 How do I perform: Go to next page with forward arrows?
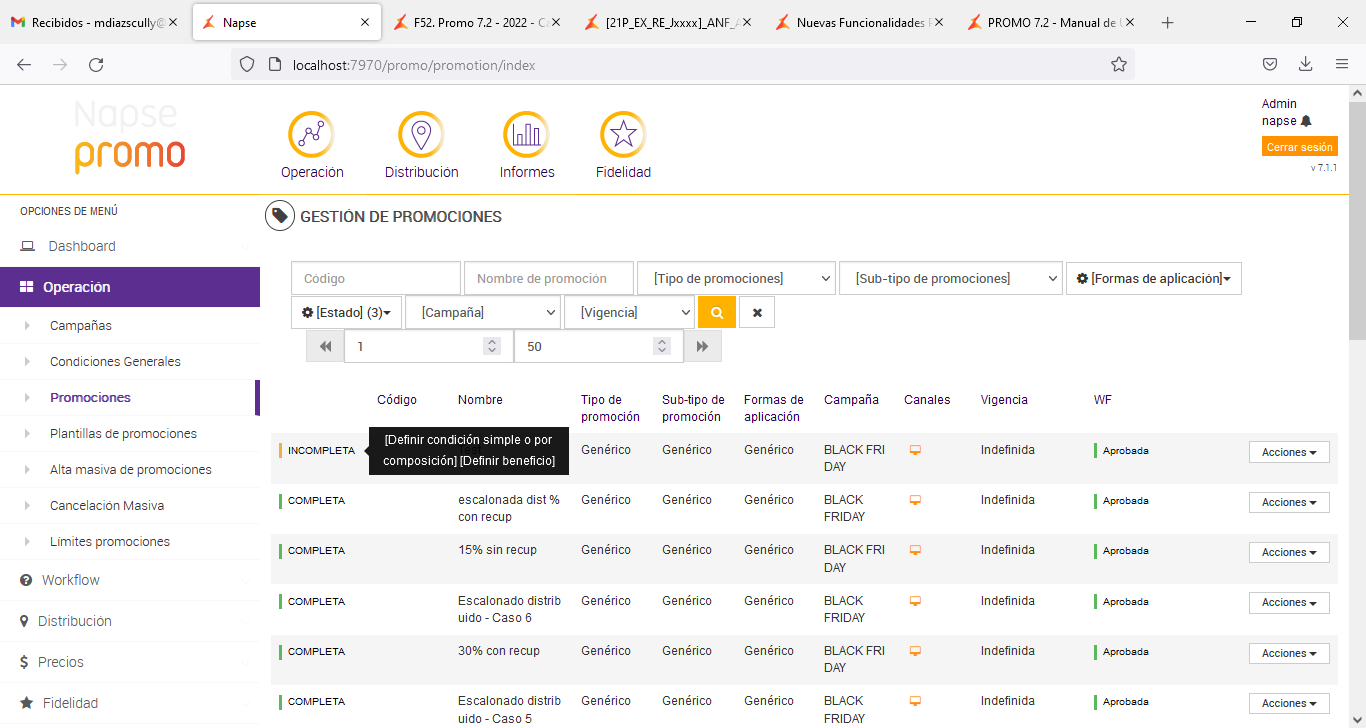pos(702,346)
